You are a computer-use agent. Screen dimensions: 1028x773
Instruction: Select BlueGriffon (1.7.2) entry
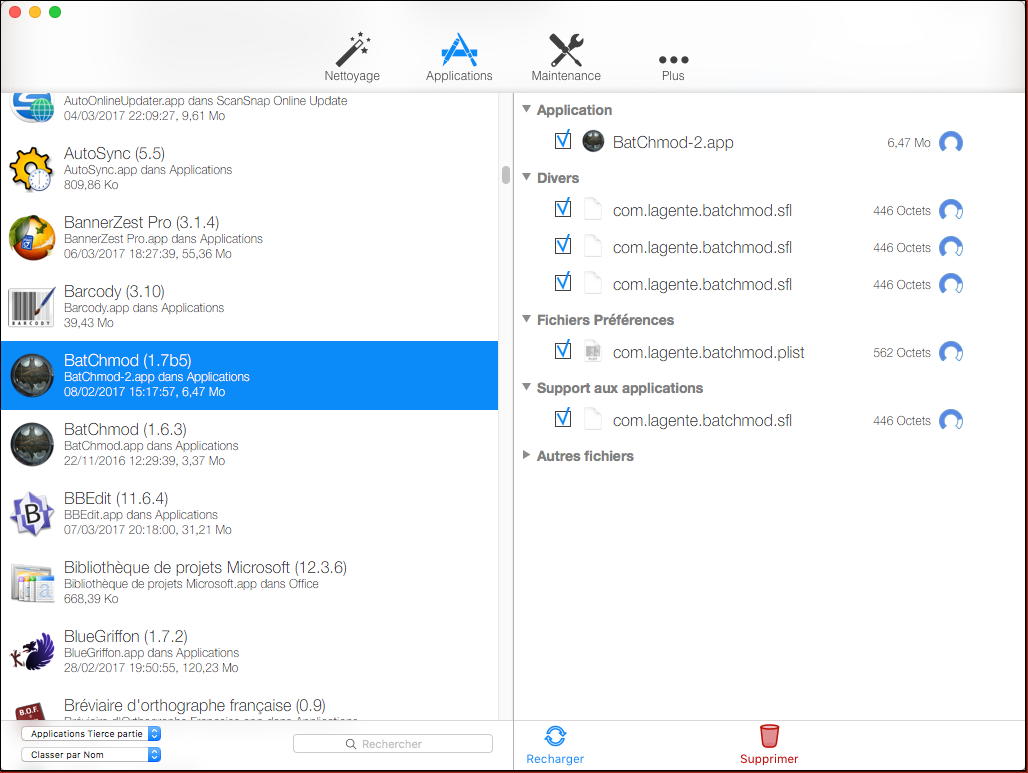(x=249, y=652)
